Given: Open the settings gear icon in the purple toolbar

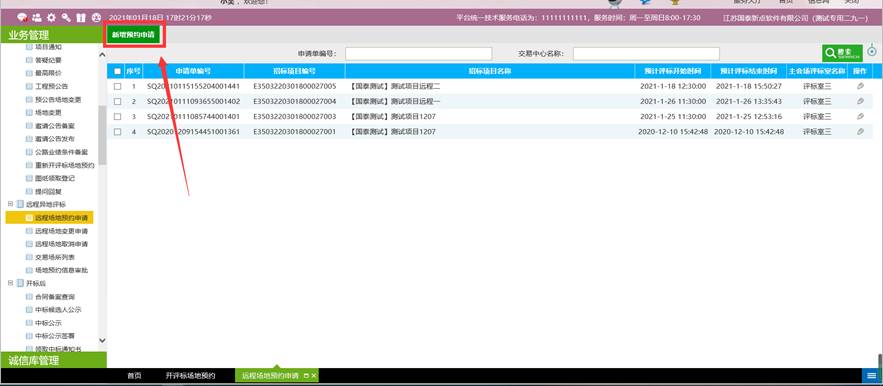Looking at the screenshot, I should coord(52,18).
